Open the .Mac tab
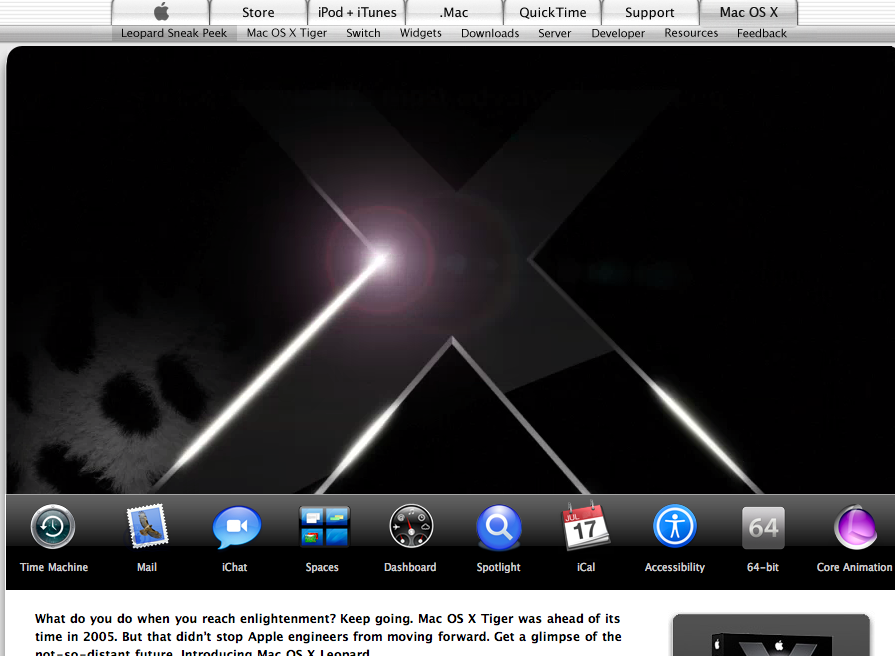Image resolution: width=895 pixels, height=656 pixels. [454, 12]
